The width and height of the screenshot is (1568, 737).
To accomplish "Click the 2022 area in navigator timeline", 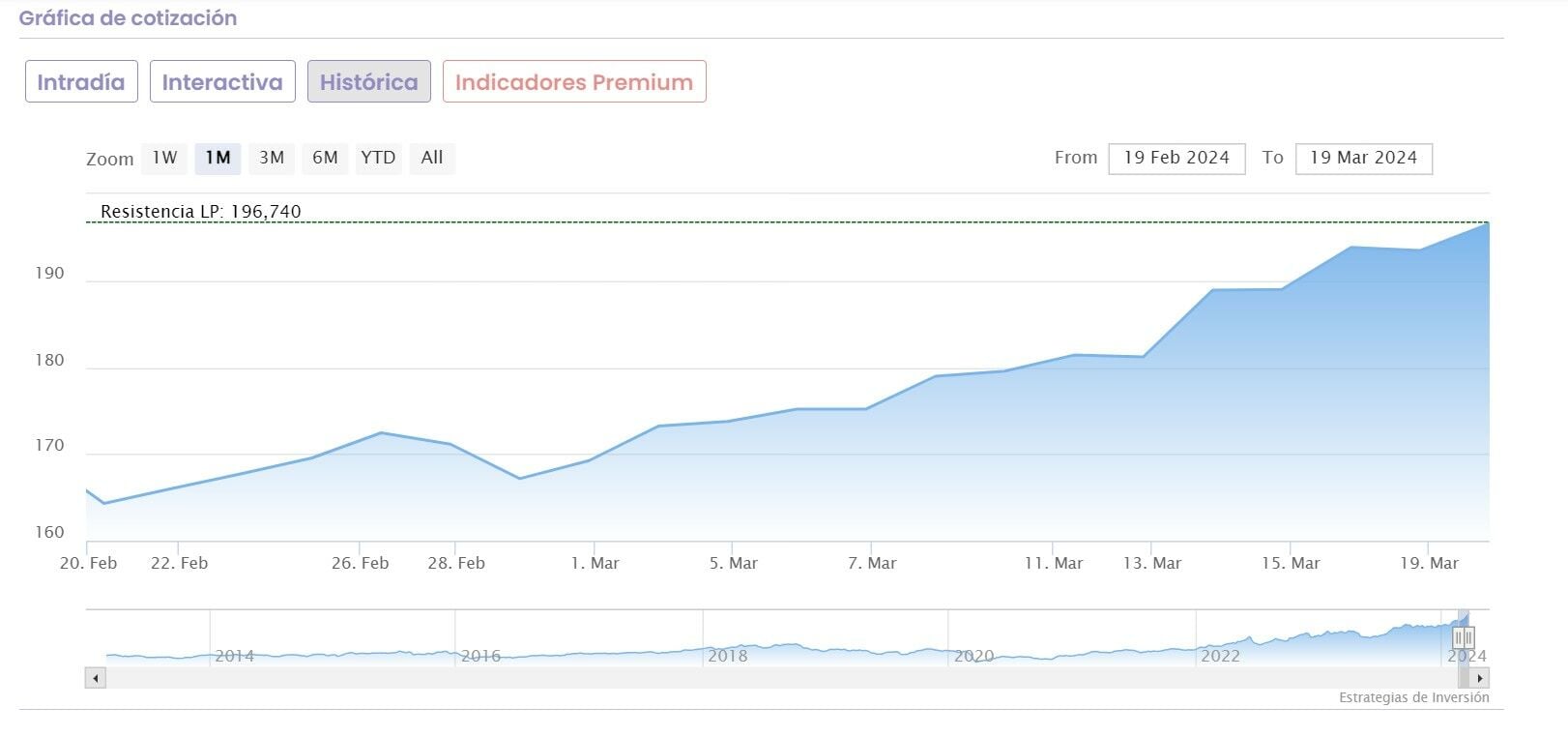I will tap(1220, 655).
